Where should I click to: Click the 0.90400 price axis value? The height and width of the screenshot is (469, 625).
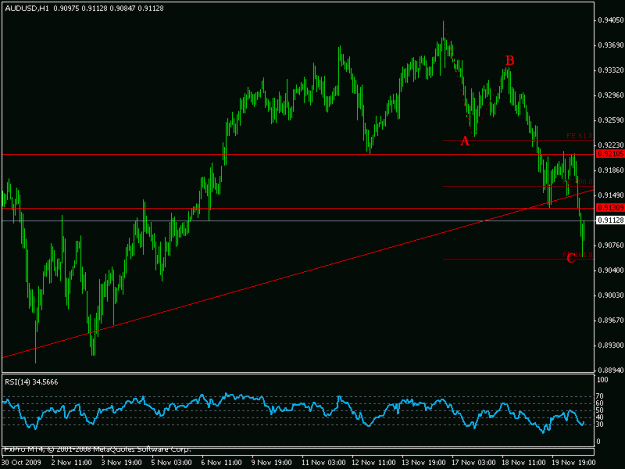click(x=611, y=270)
